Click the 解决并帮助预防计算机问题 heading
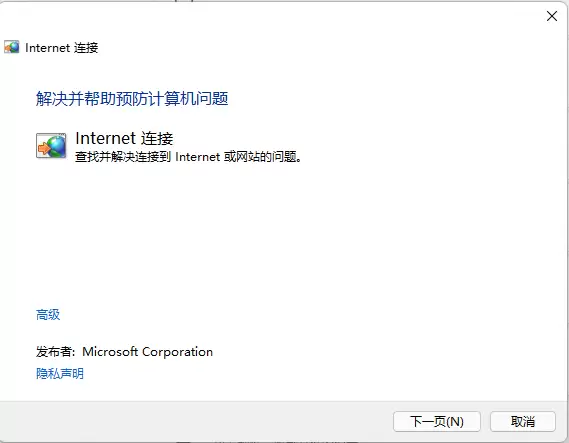Image resolution: width=569 pixels, height=443 pixels. pos(132,99)
